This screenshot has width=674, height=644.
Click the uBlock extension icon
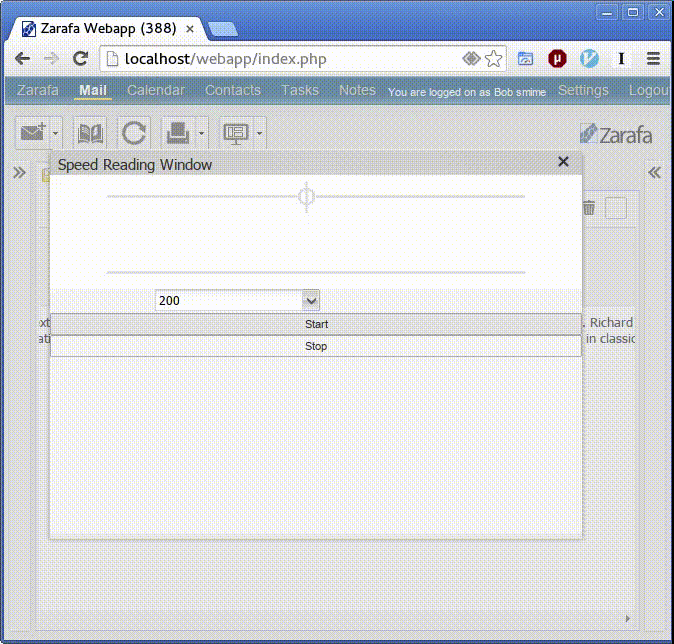point(557,58)
